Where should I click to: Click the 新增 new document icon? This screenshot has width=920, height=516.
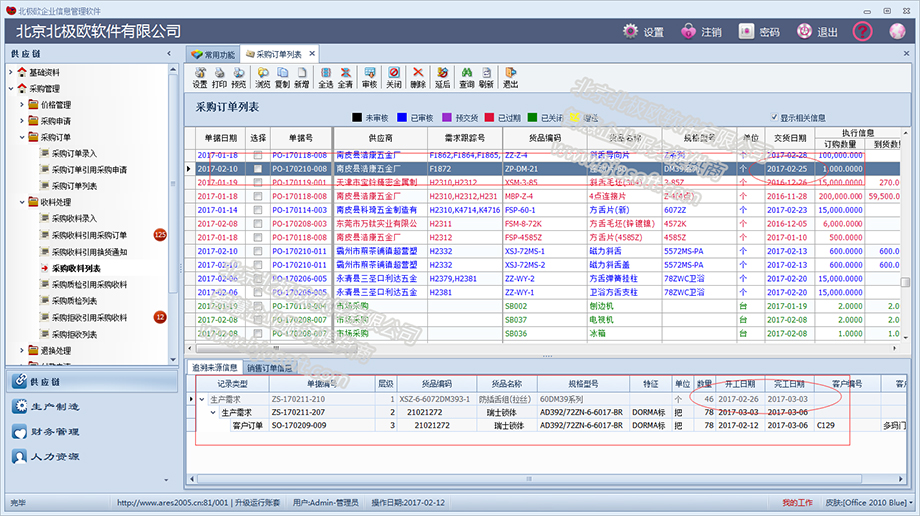click(302, 77)
